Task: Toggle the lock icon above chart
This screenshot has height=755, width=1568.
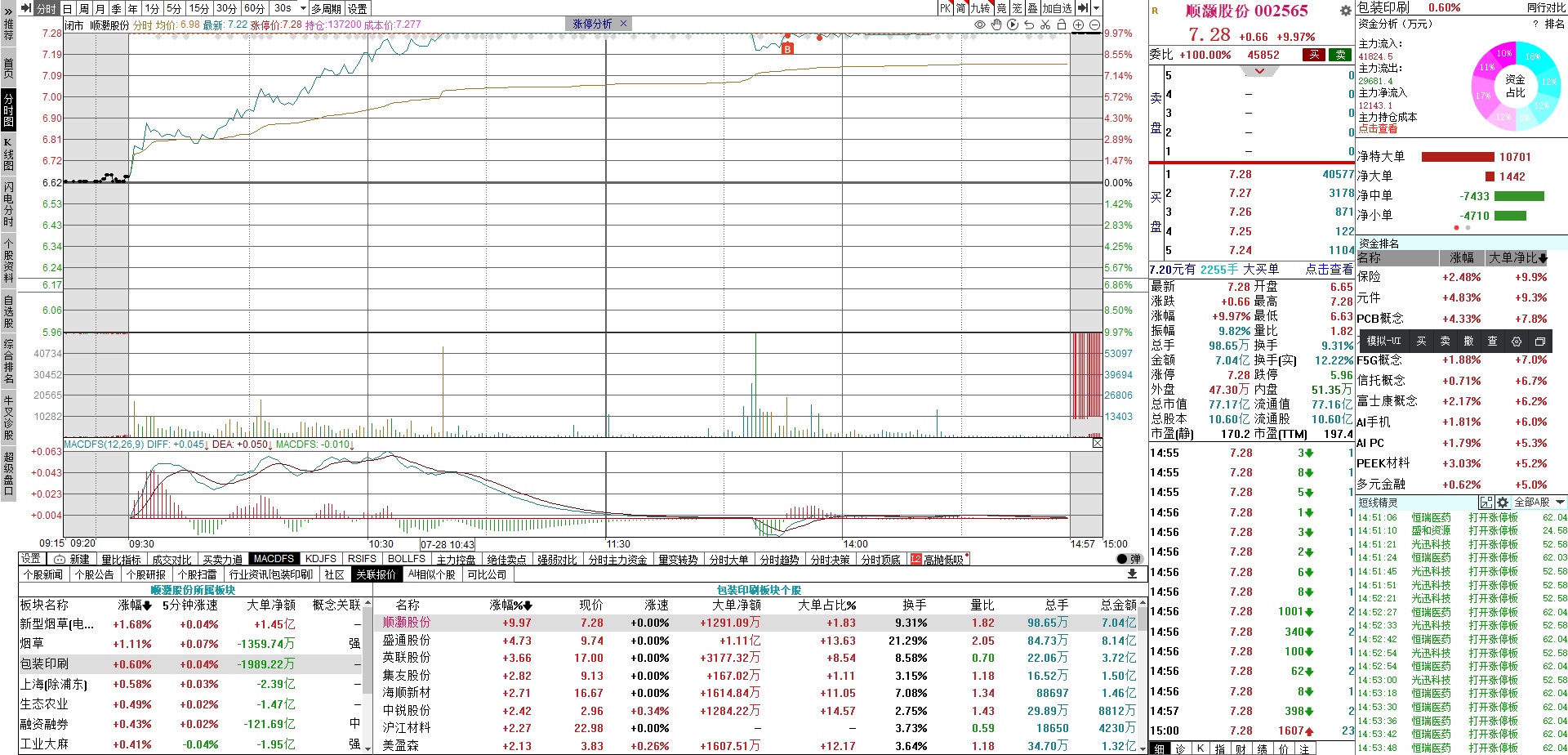Action: tap(1062, 25)
